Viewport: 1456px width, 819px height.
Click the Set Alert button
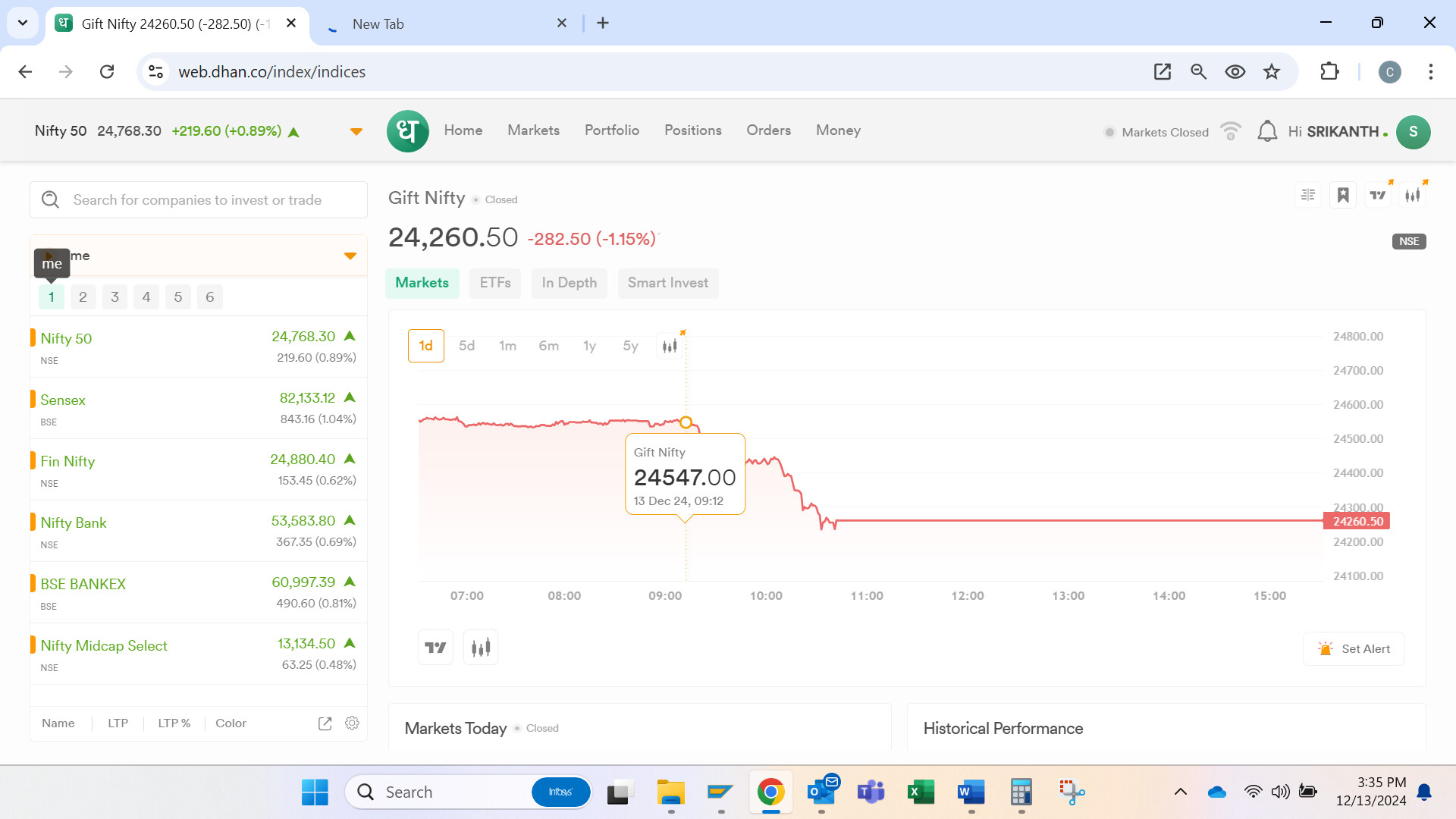coord(1354,649)
